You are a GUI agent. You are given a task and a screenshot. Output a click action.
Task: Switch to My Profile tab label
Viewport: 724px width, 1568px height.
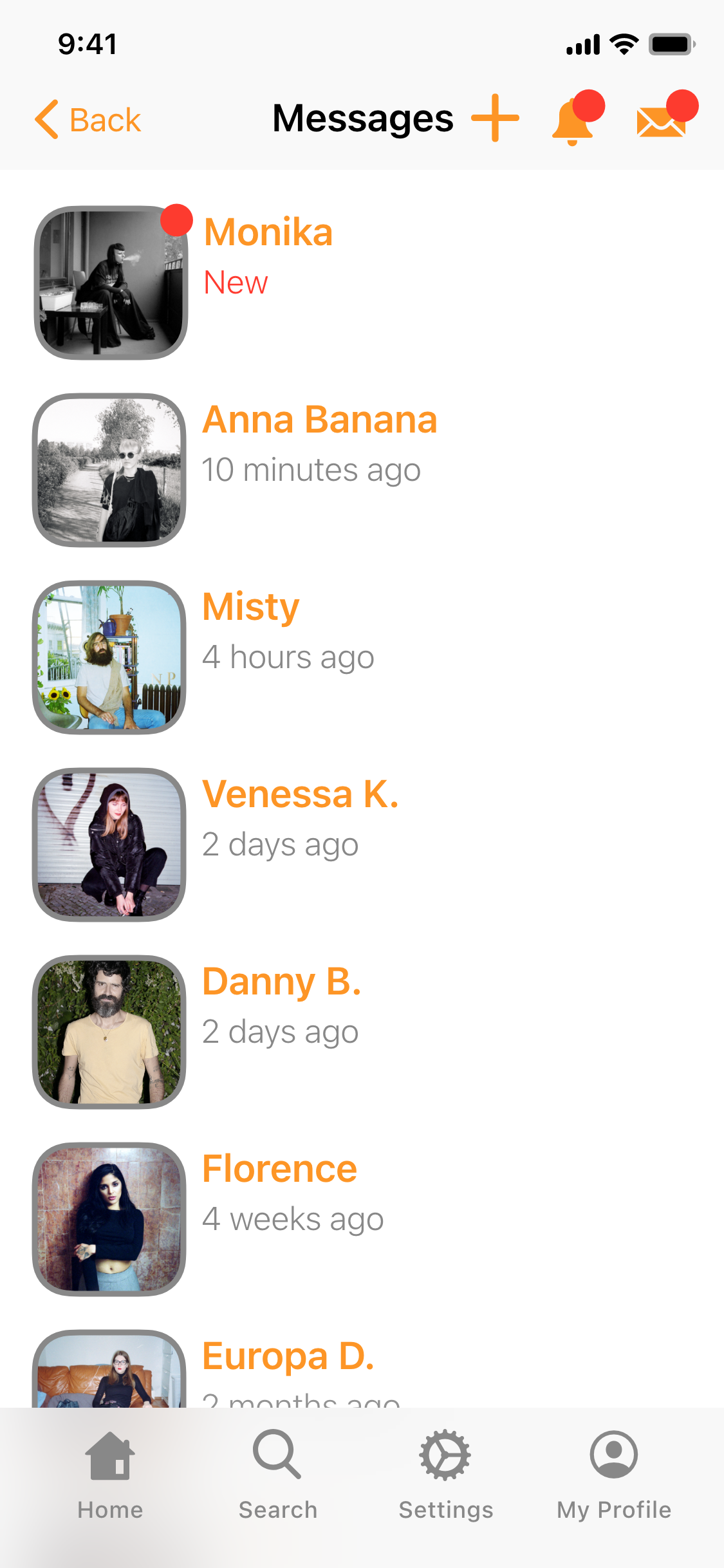(x=614, y=1509)
